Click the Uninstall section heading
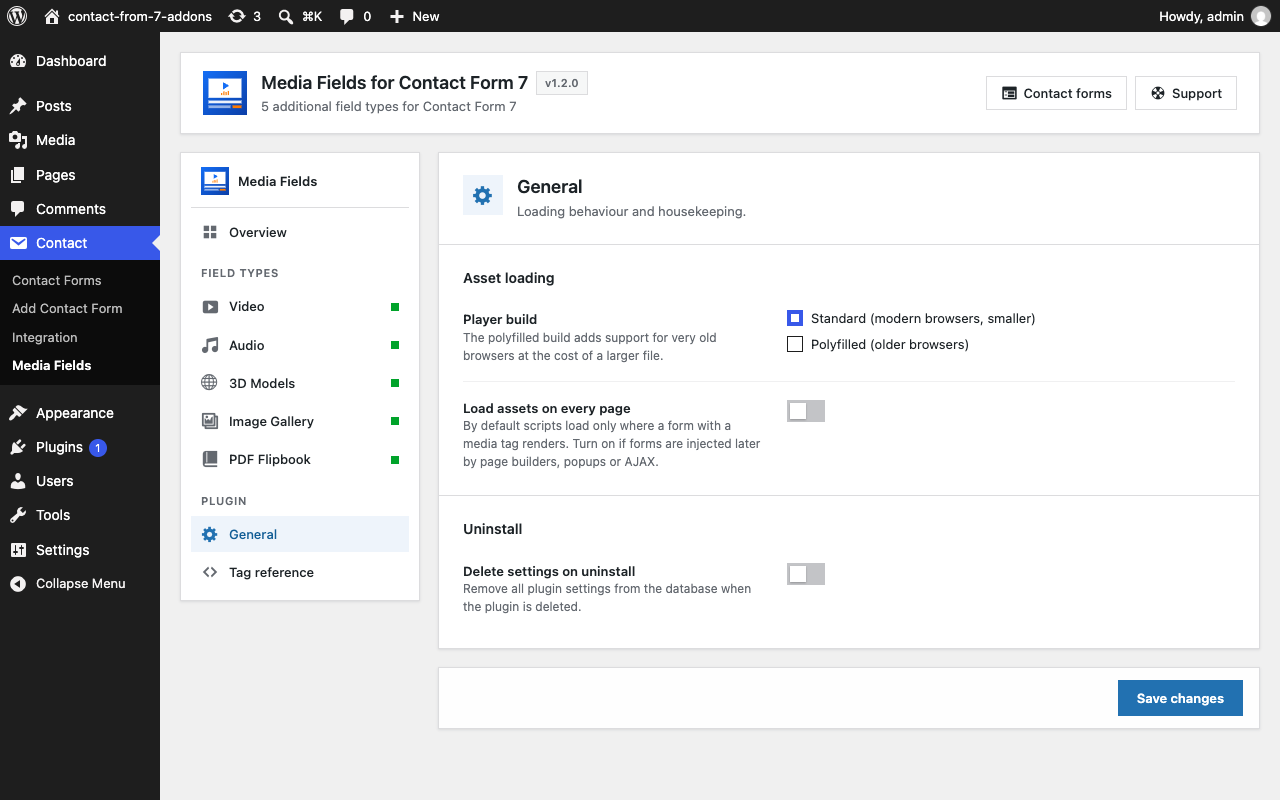1280x800 pixels. pyautogui.click(x=493, y=529)
